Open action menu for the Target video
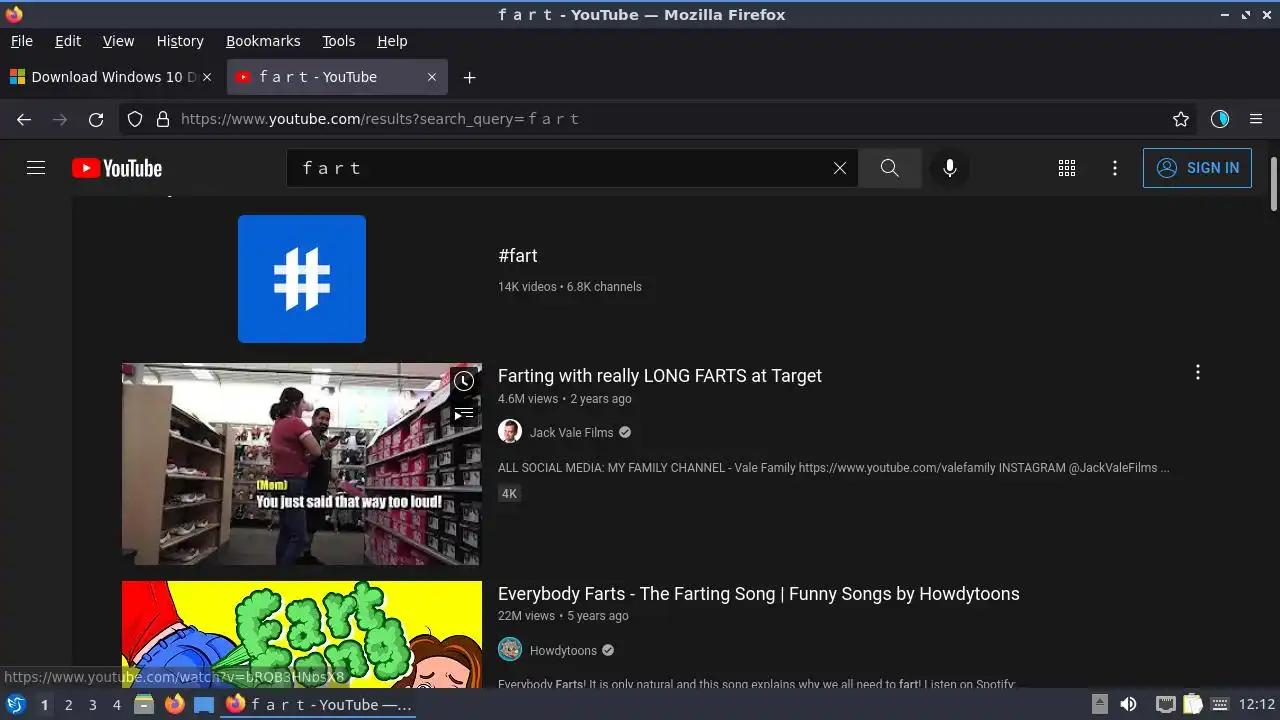The image size is (1280, 720). pos(1197,372)
